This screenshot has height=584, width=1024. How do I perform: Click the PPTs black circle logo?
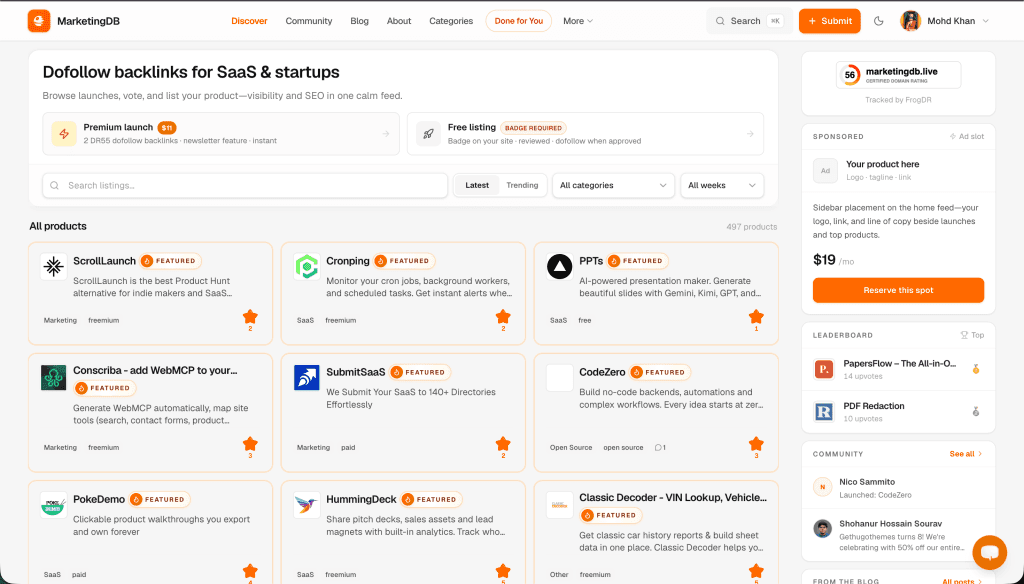[560, 267]
